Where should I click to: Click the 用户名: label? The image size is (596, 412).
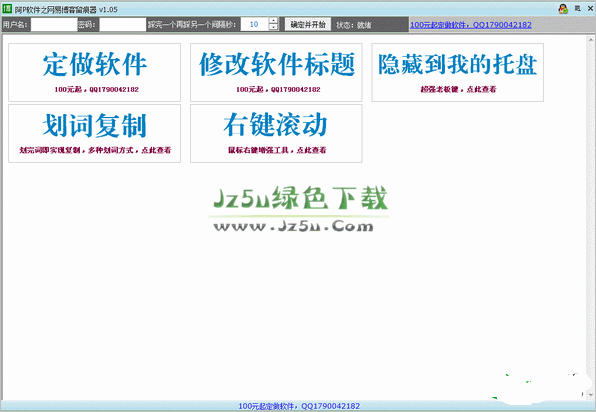point(15,25)
